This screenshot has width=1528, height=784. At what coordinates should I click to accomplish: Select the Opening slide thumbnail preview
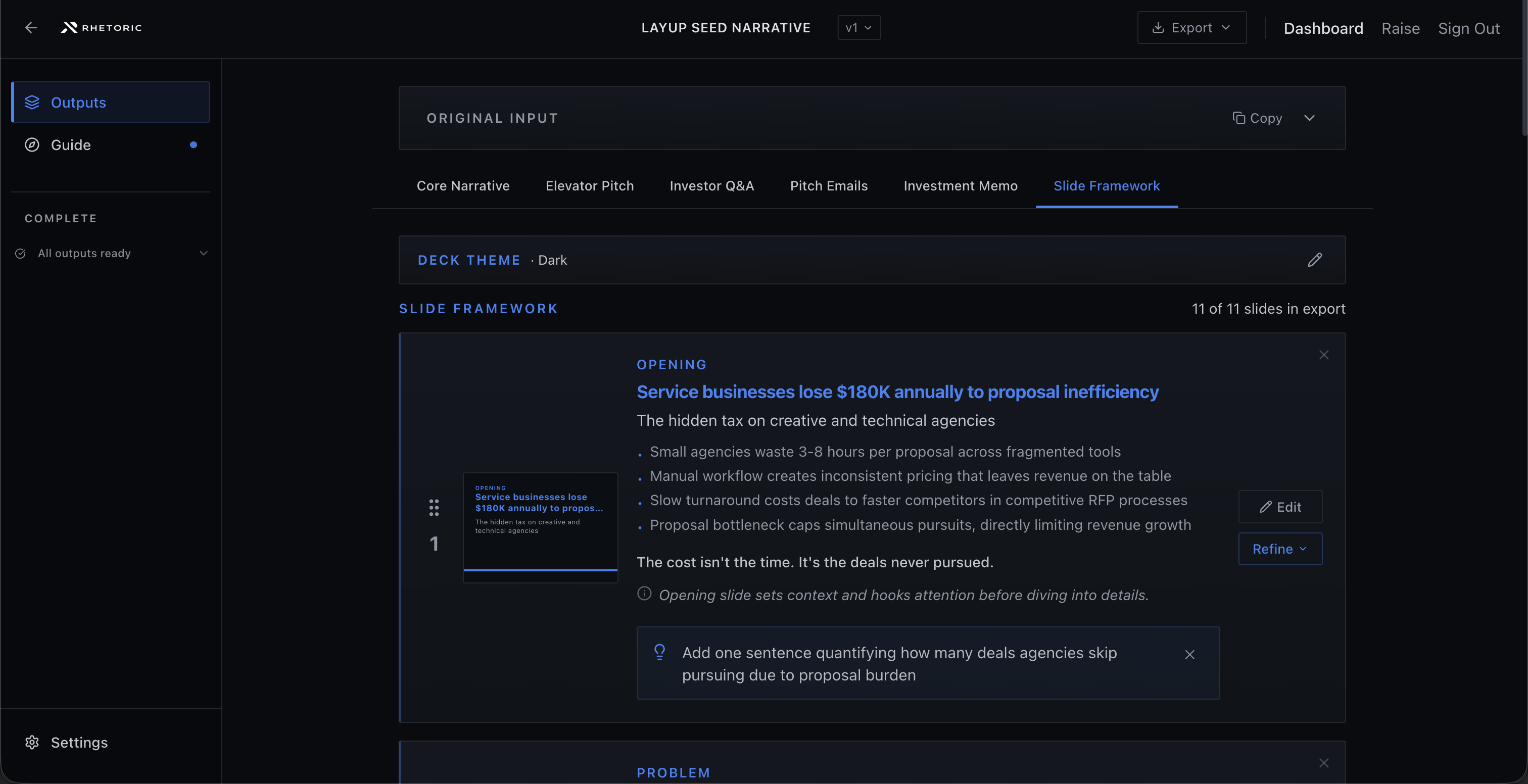[x=540, y=527]
